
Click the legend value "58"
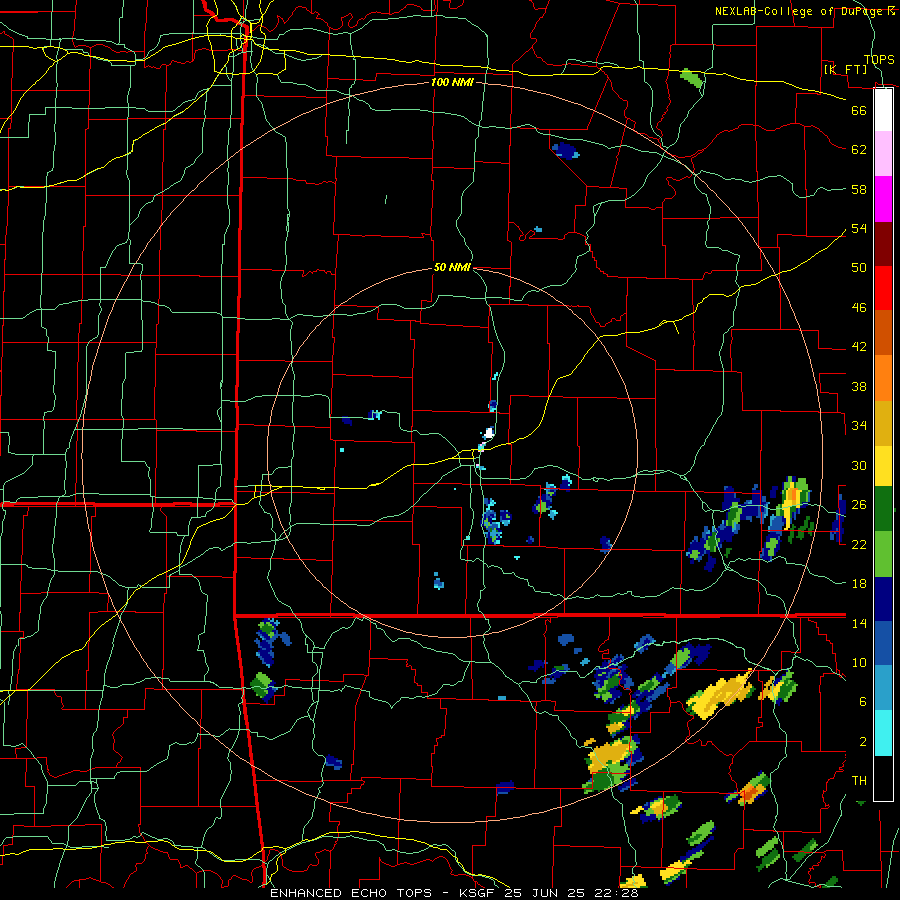(x=859, y=189)
